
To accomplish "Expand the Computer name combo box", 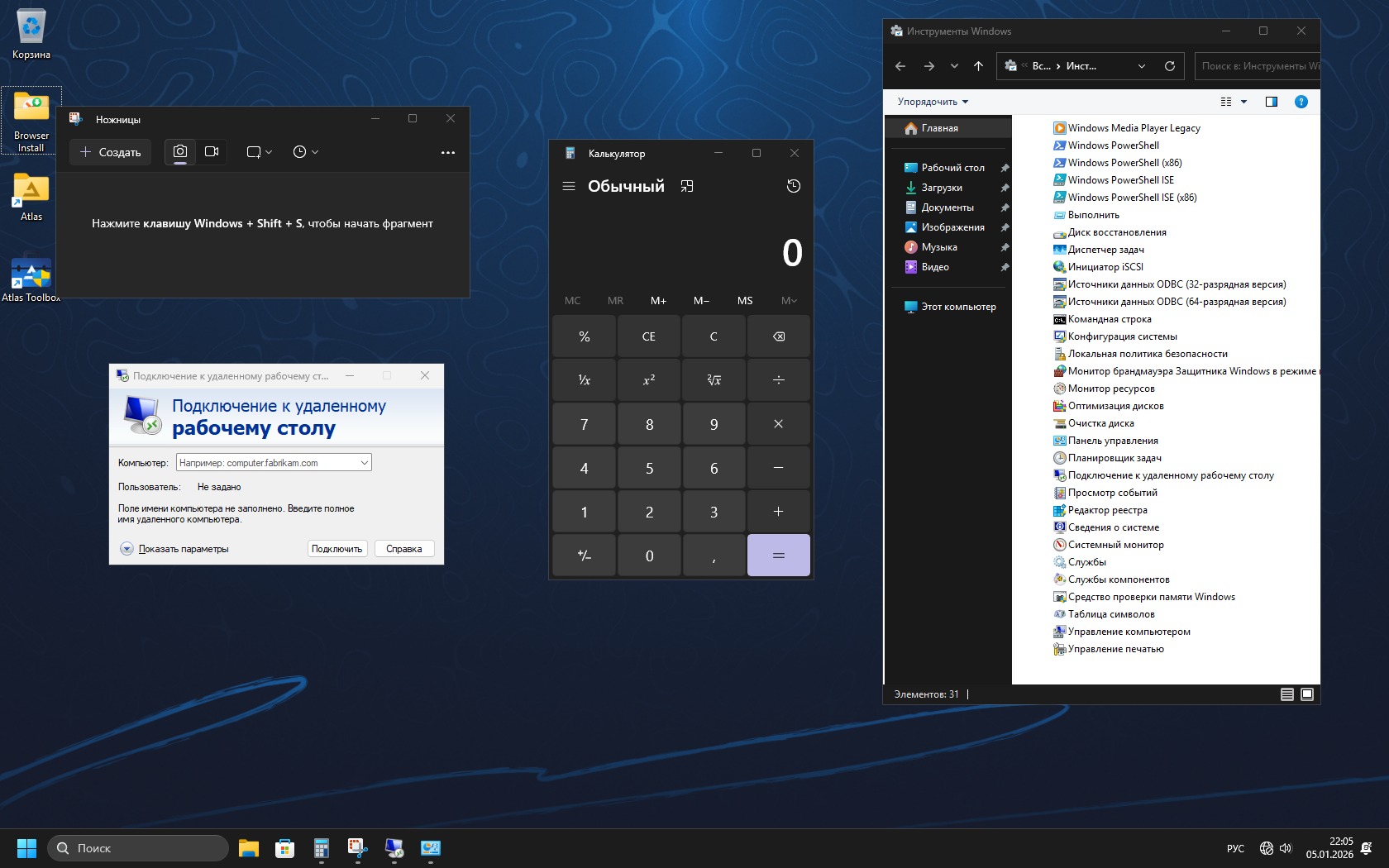I will [x=364, y=463].
